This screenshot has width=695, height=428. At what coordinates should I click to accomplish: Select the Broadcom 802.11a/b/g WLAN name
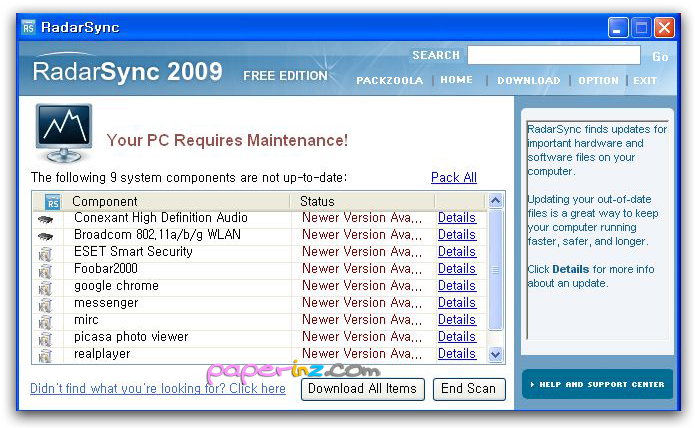[x=157, y=234]
